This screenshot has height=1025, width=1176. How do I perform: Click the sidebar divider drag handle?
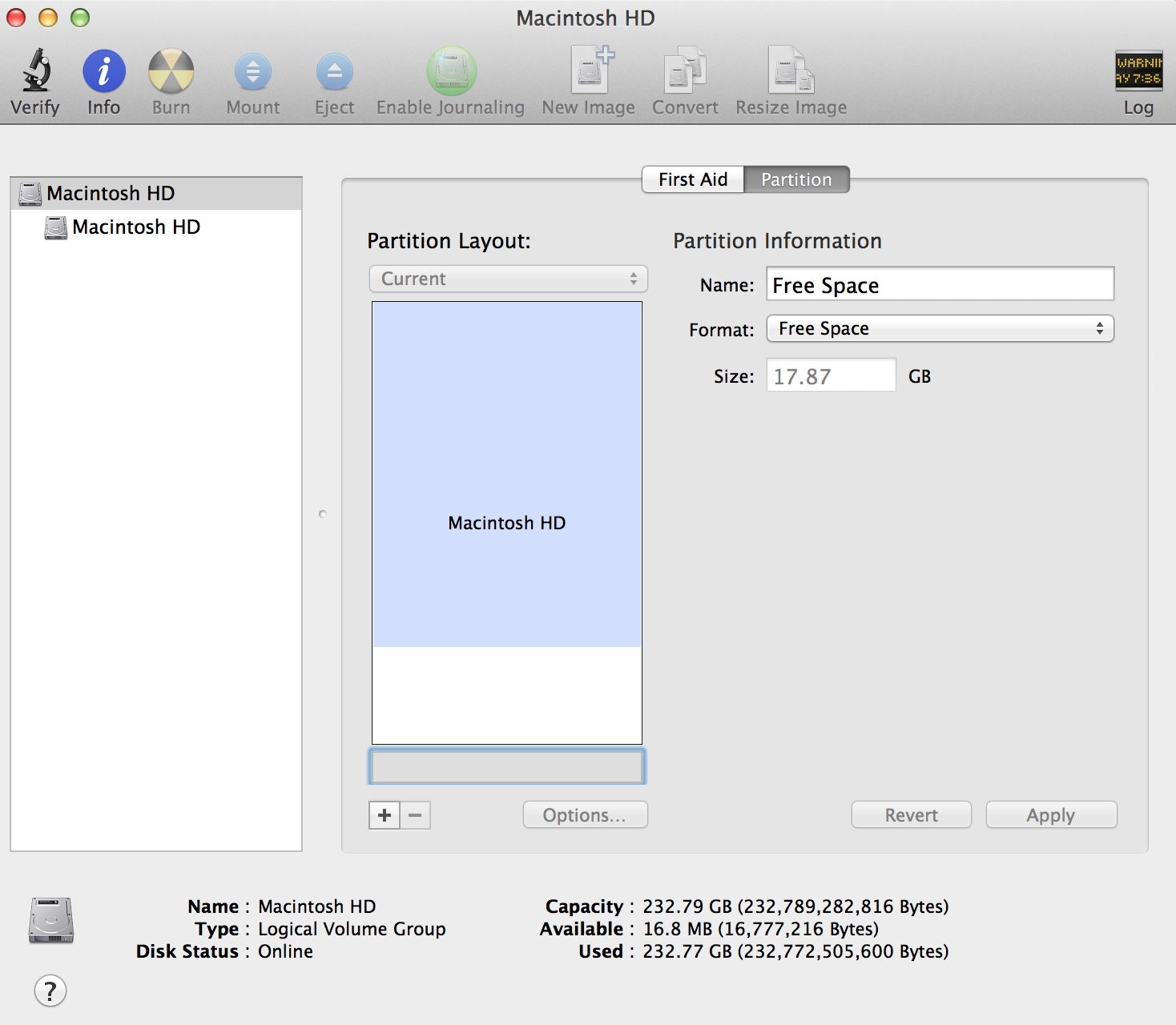click(x=323, y=514)
